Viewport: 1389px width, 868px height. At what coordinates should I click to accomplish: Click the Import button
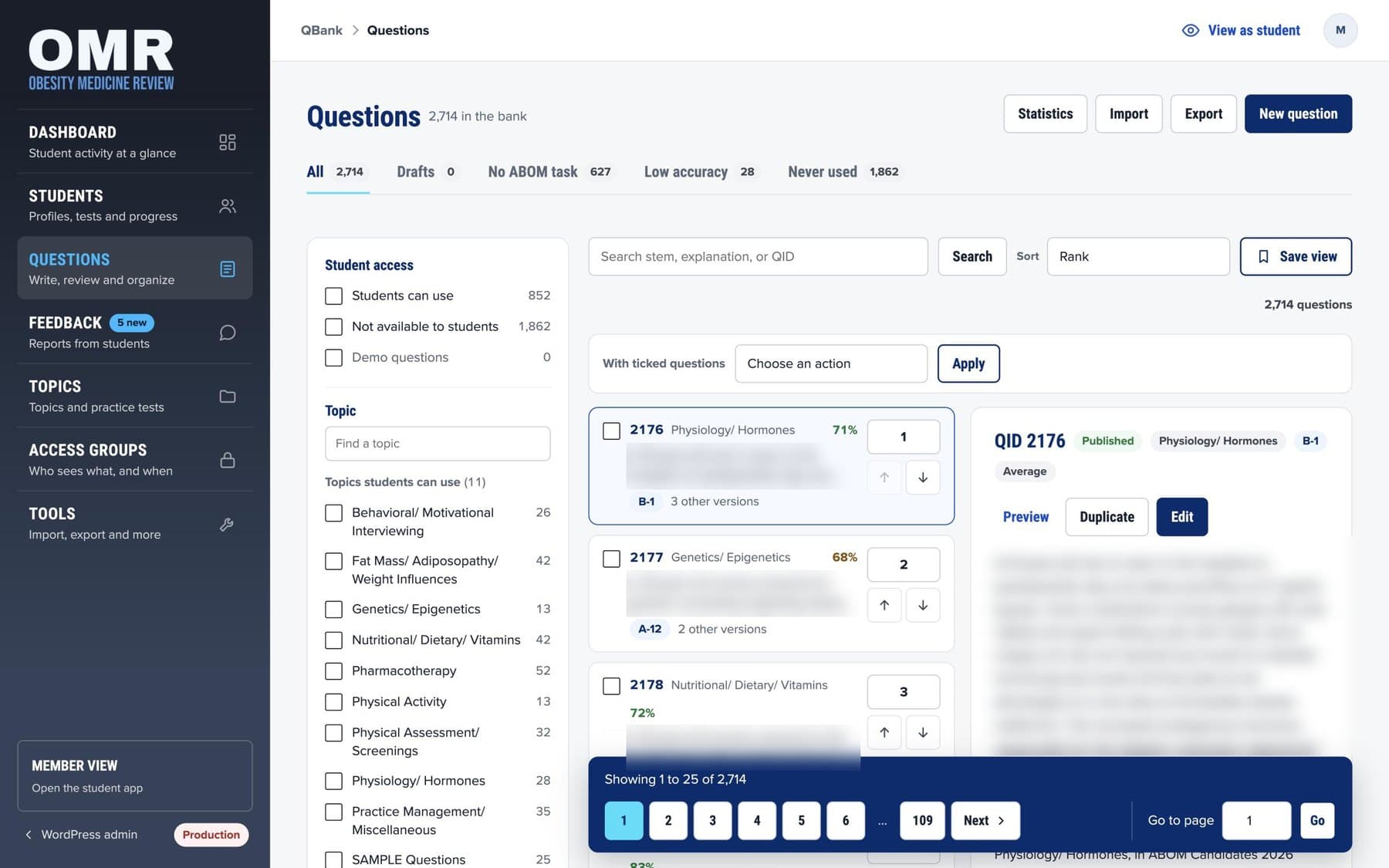(1128, 113)
